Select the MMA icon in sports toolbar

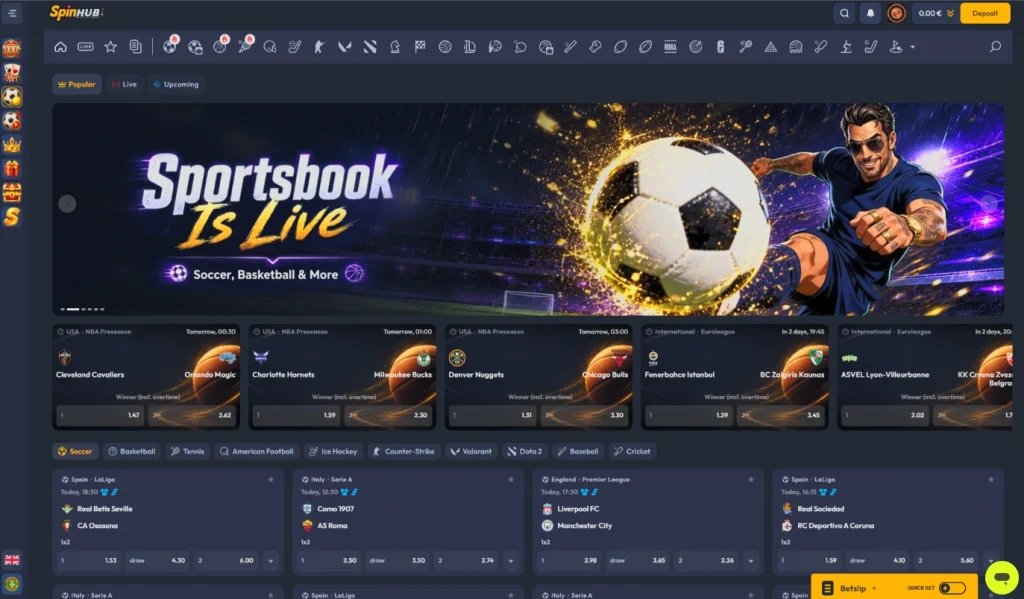click(670, 47)
